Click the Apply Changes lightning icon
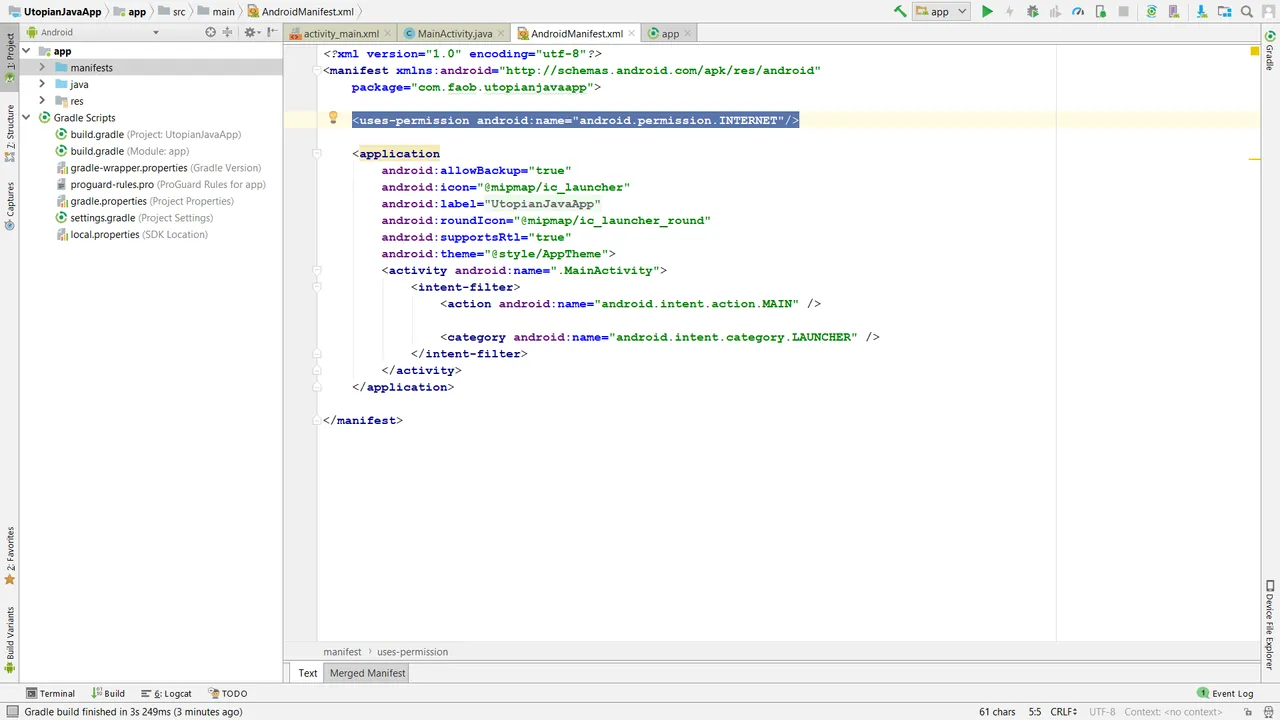The width and height of the screenshot is (1280, 720). [x=1009, y=12]
